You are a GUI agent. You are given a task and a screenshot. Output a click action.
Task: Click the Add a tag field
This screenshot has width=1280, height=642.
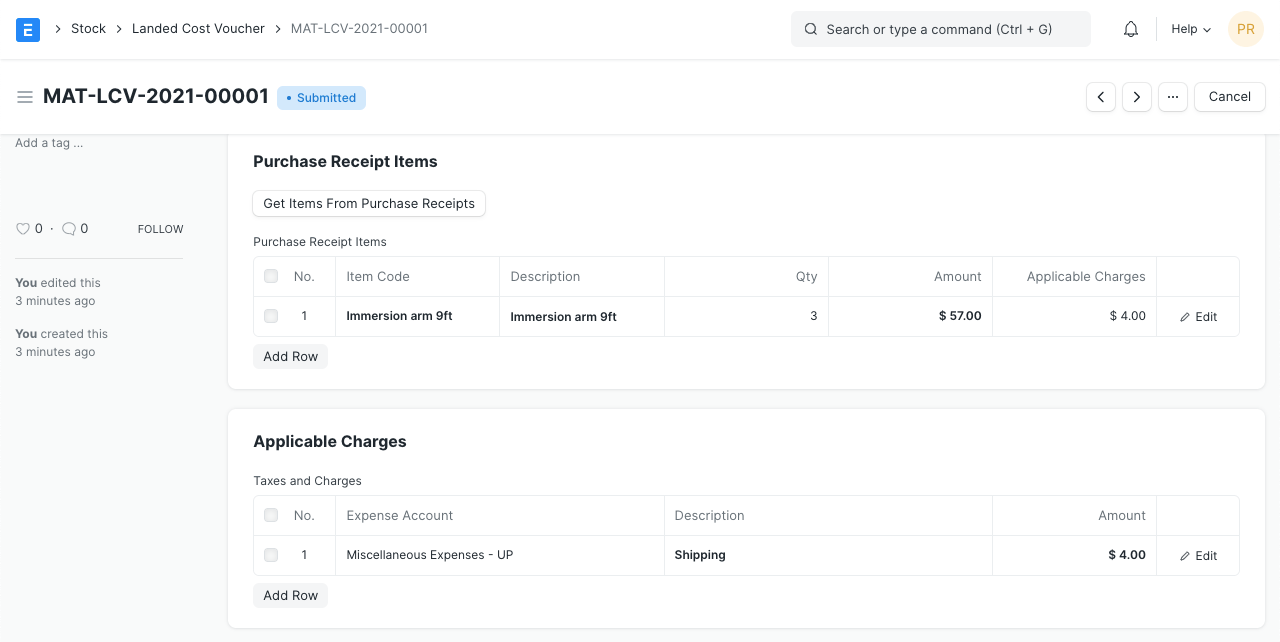point(49,143)
